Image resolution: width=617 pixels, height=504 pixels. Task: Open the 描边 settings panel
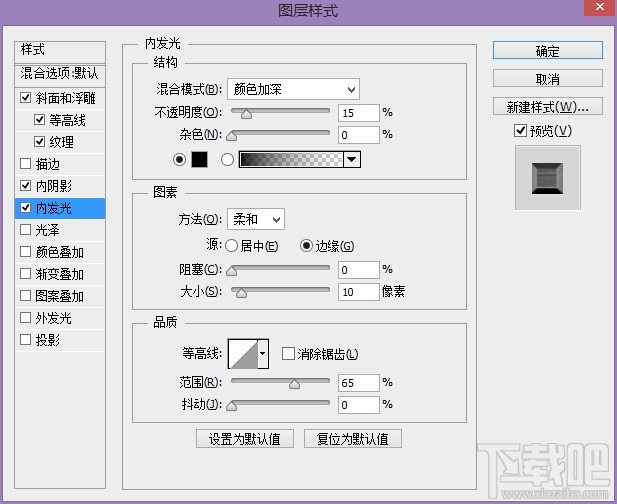pos(47,164)
